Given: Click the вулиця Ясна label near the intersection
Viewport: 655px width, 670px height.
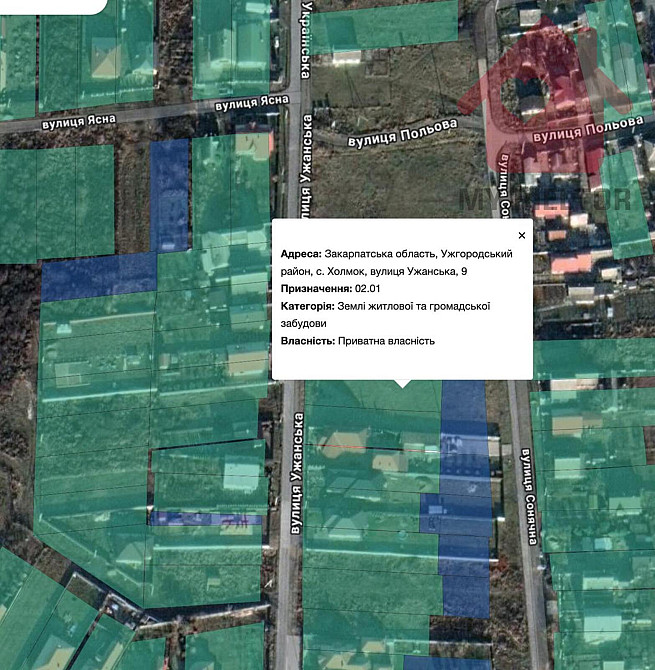Looking at the screenshot, I should 251,101.
